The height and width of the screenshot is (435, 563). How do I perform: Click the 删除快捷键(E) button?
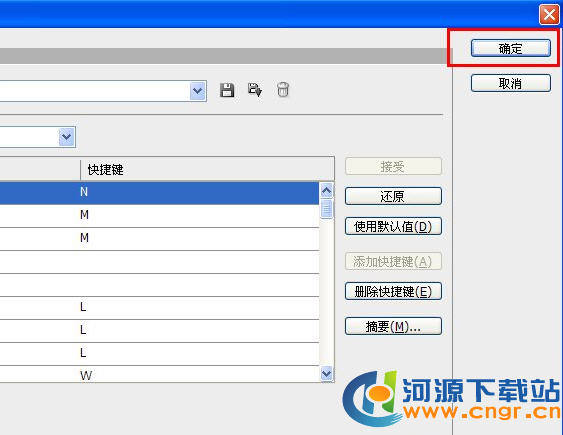[393, 291]
